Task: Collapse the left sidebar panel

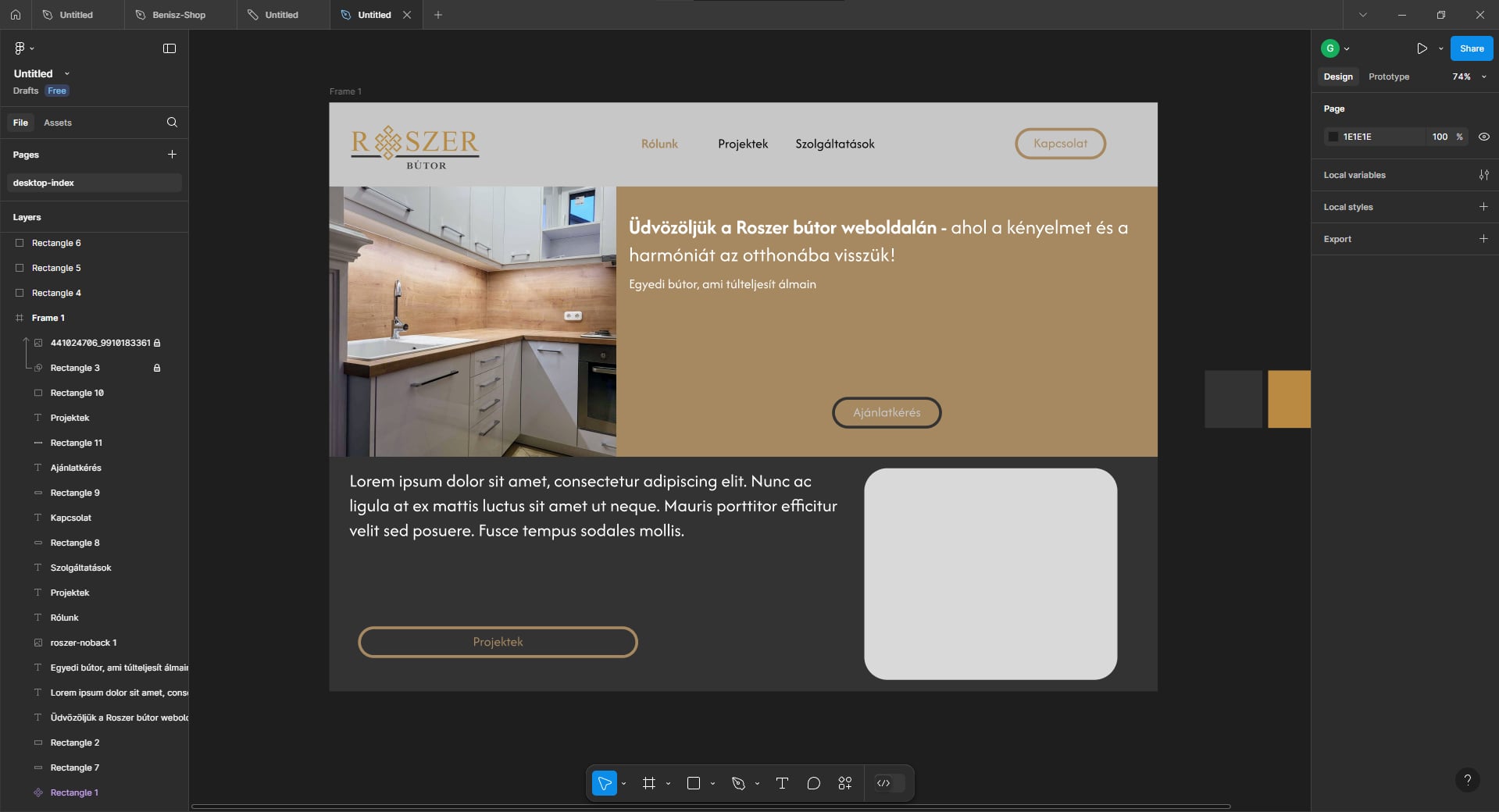Action: click(170, 48)
